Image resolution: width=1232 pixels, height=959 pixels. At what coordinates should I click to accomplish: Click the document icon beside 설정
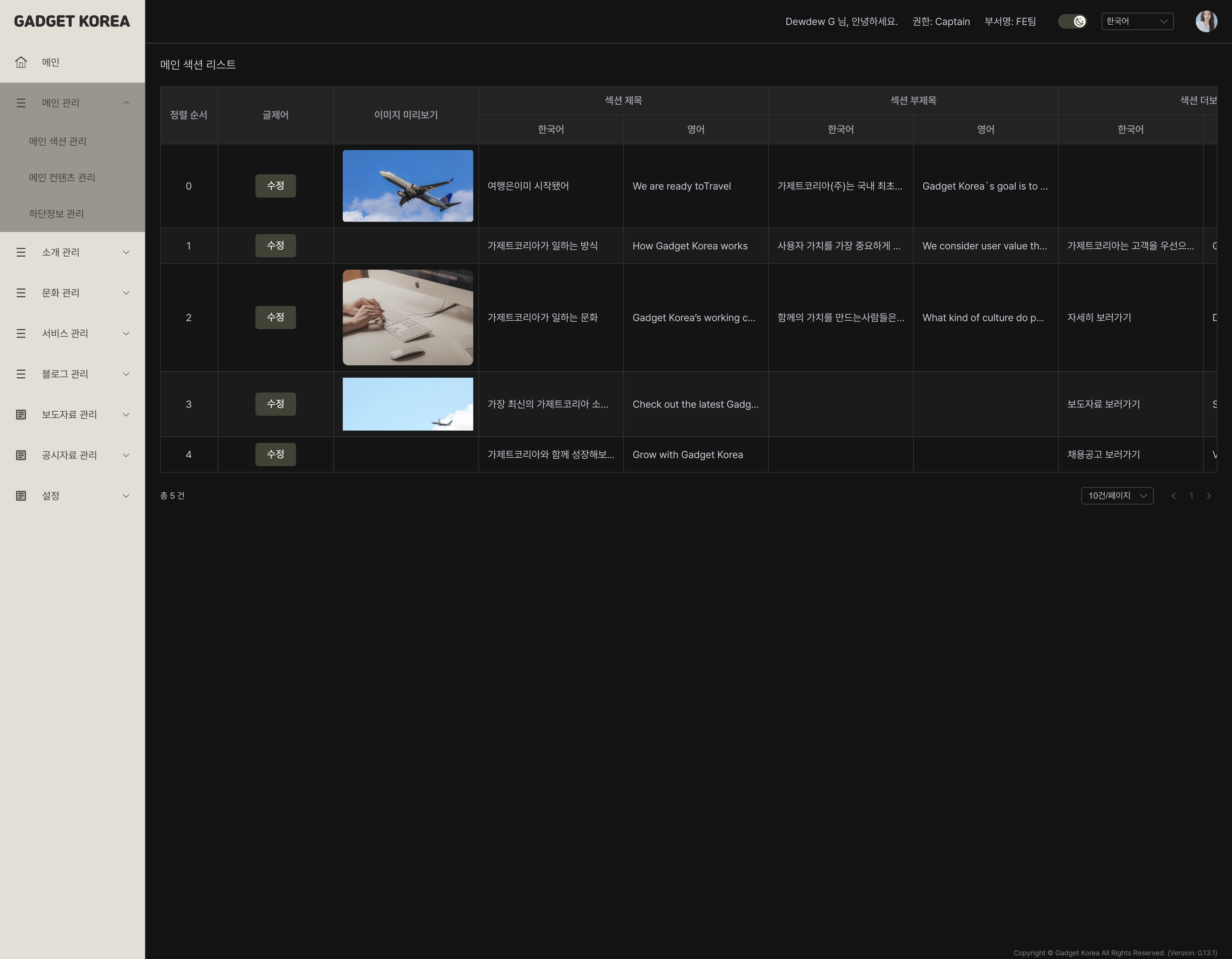(21, 496)
